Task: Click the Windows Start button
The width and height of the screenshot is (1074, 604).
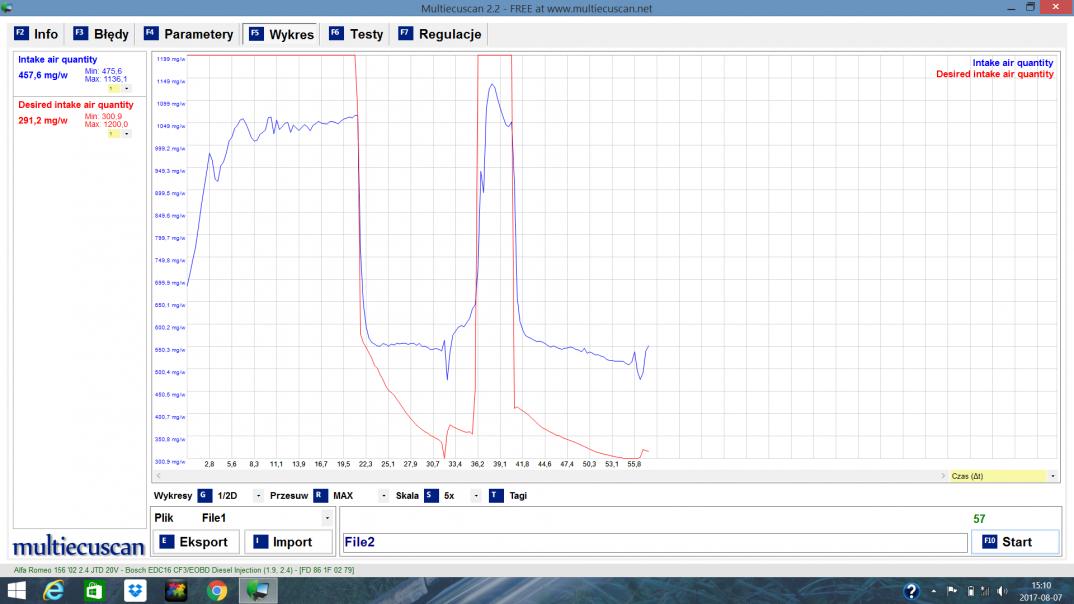Action: pos(17,590)
